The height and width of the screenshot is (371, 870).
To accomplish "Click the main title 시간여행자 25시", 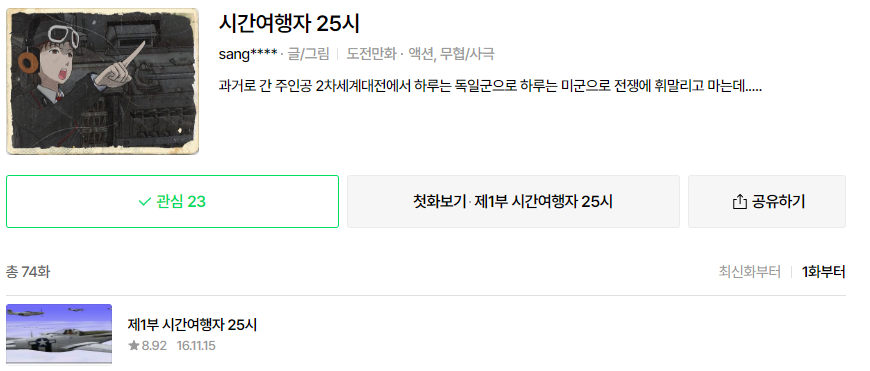I will coord(289,24).
